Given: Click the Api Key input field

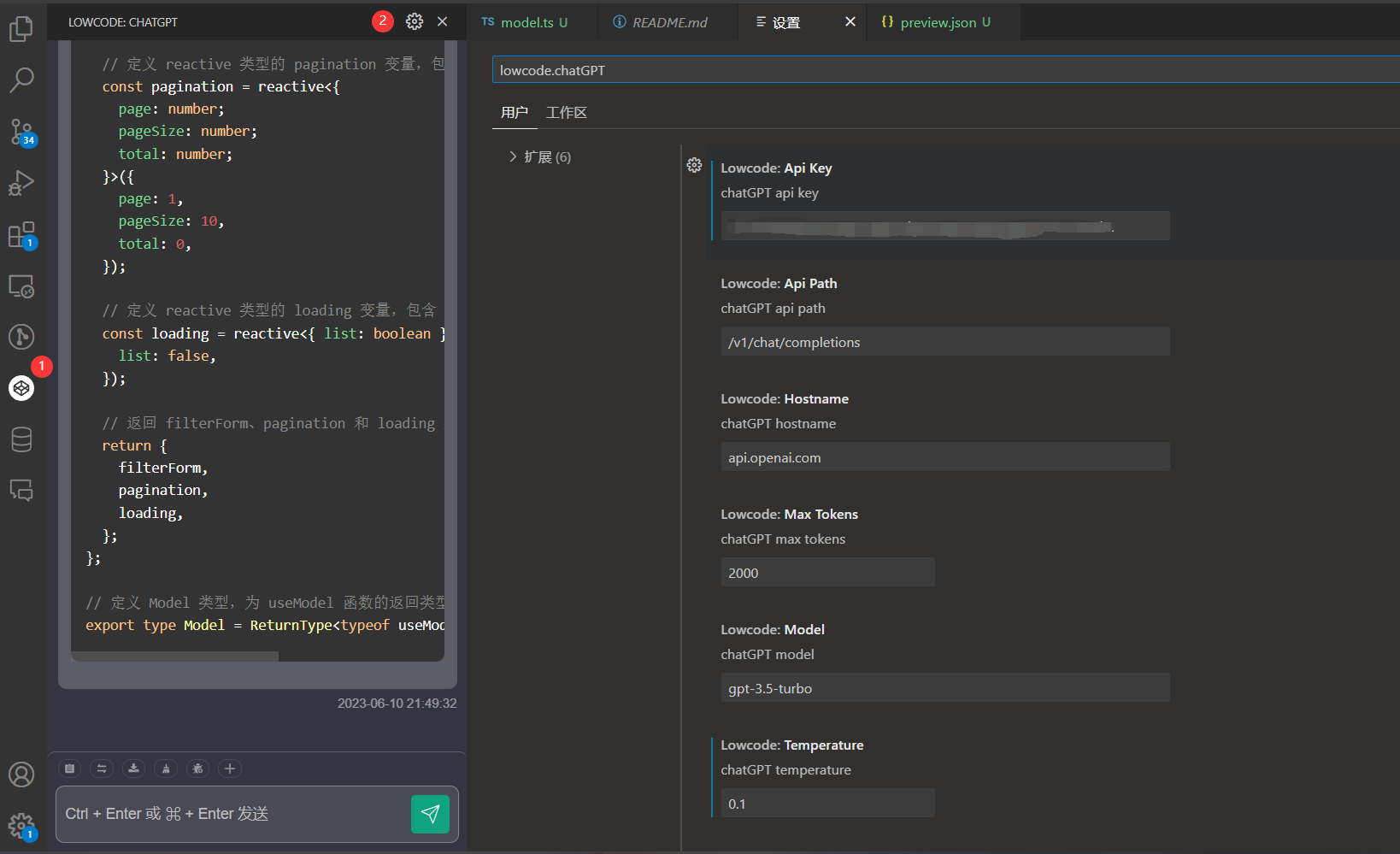Looking at the screenshot, I should [945, 226].
